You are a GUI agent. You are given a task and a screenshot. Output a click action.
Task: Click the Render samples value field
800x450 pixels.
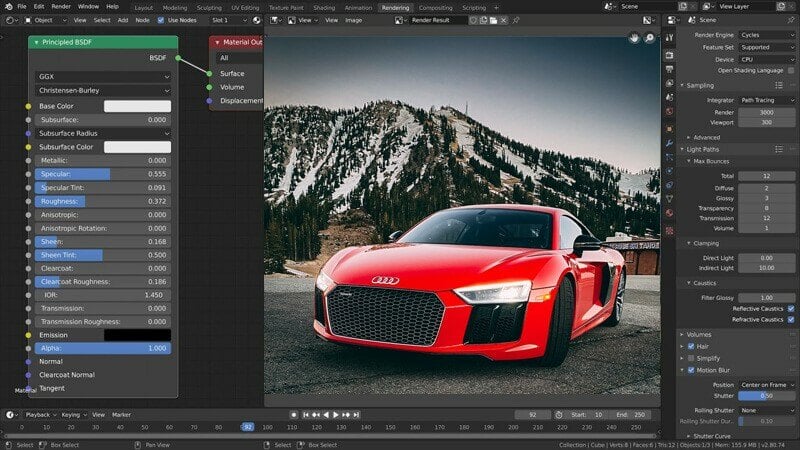(768, 112)
